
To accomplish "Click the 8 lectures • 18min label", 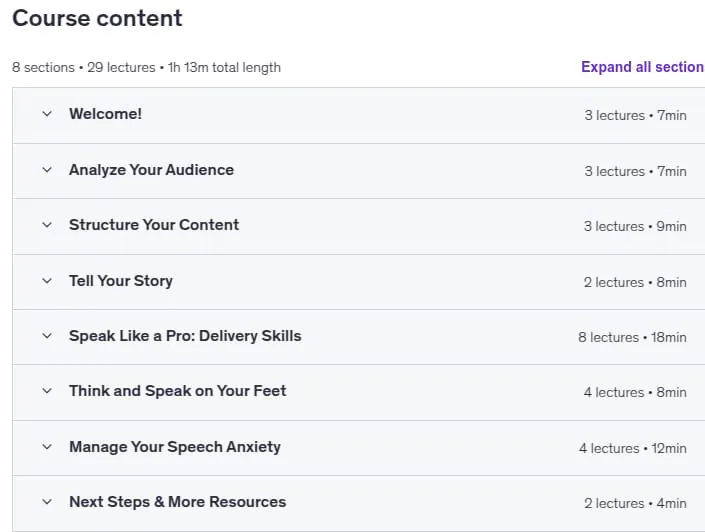I will [632, 337].
